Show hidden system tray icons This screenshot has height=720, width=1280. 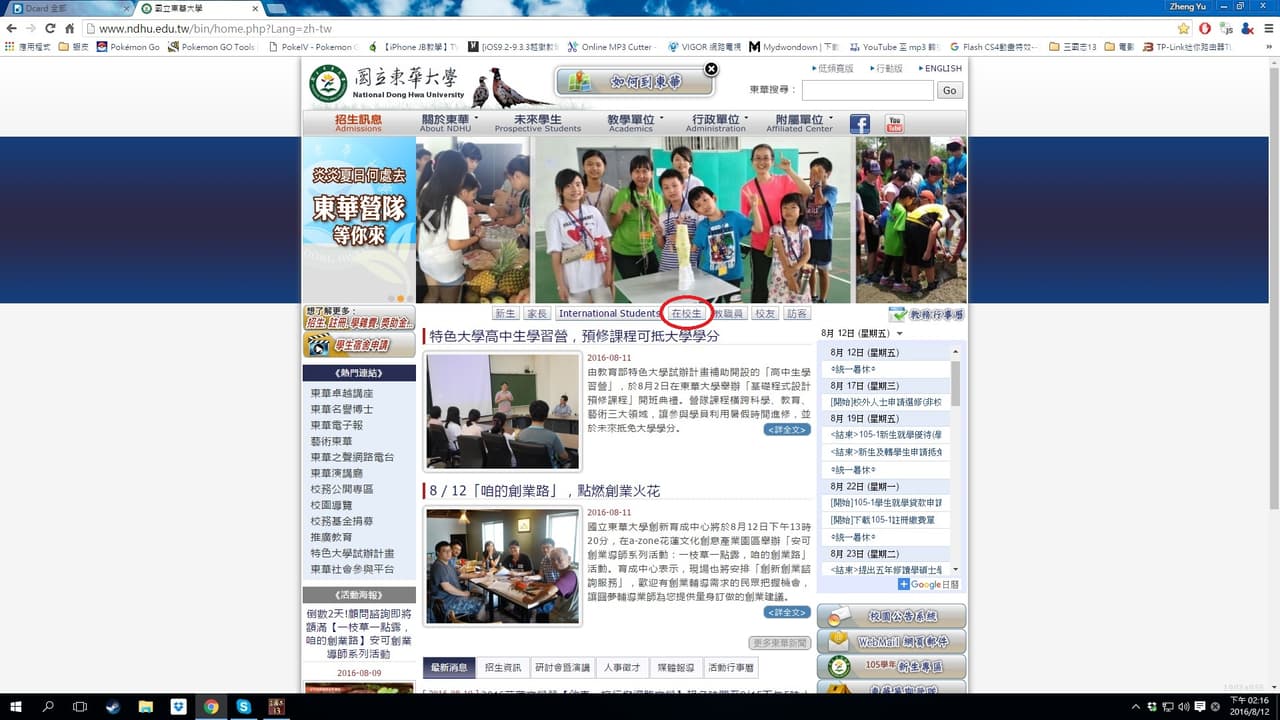coord(1134,707)
